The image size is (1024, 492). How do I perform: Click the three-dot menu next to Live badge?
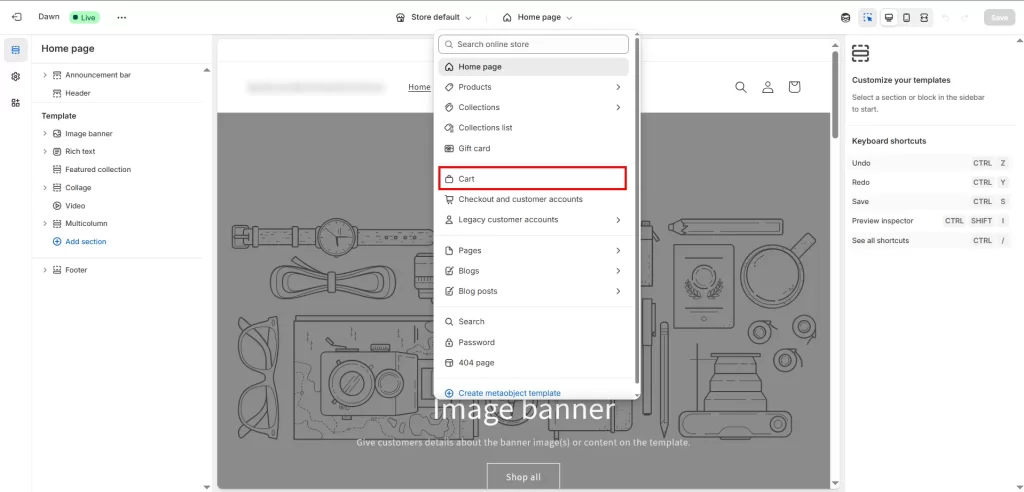click(x=122, y=17)
